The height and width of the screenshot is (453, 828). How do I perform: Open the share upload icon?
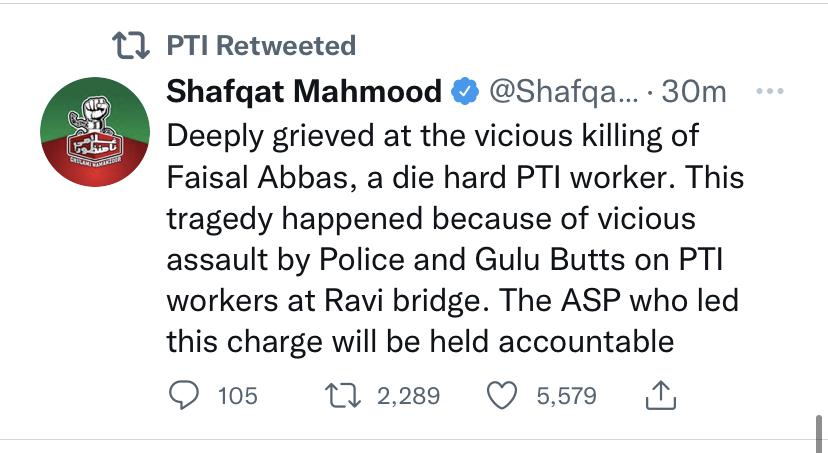[x=661, y=395]
